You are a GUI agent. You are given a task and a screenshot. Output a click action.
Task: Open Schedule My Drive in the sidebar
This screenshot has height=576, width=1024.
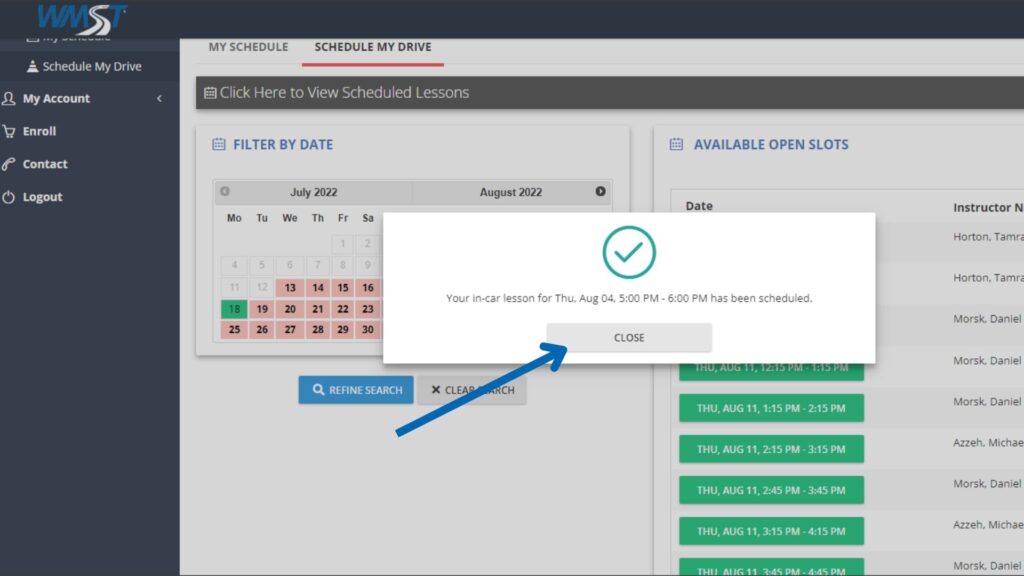91,67
